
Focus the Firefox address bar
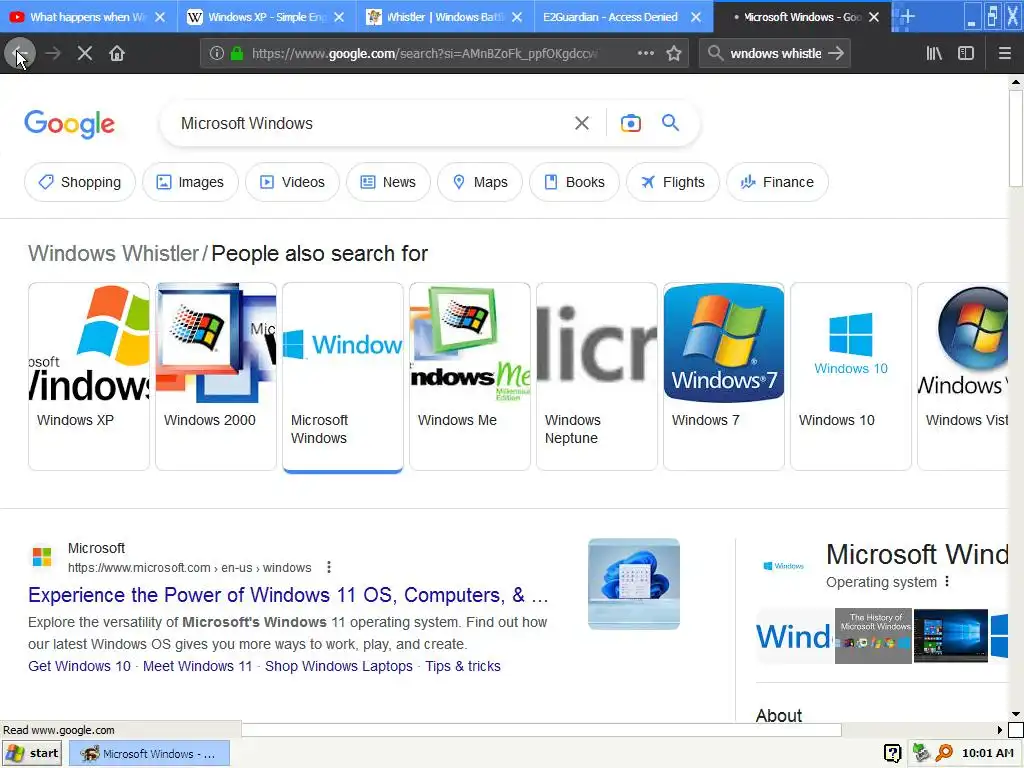[x=424, y=54]
